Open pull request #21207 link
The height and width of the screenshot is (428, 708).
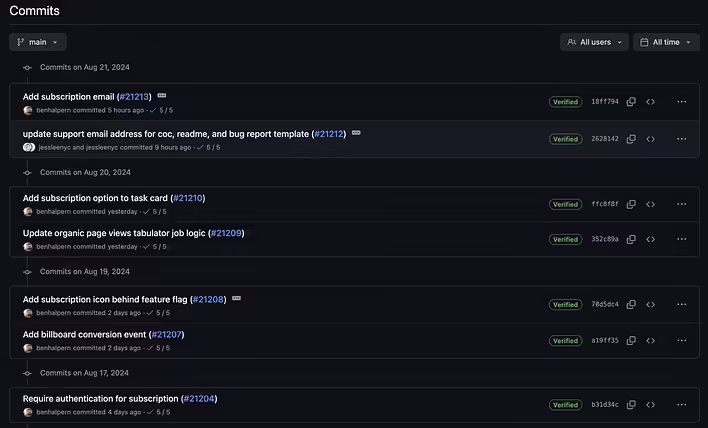pos(167,335)
